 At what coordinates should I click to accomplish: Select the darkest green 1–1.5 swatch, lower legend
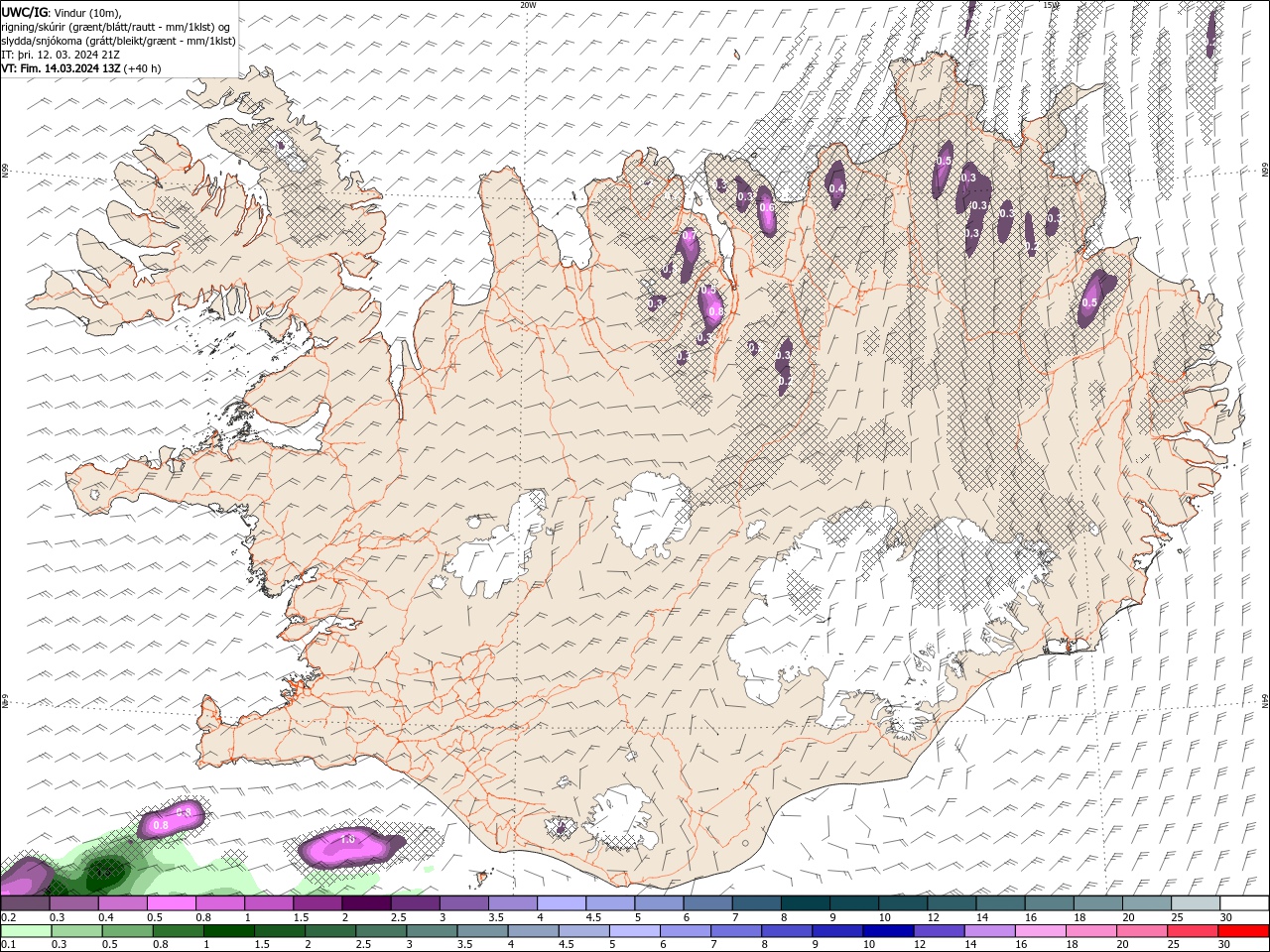pyautogui.click(x=229, y=931)
